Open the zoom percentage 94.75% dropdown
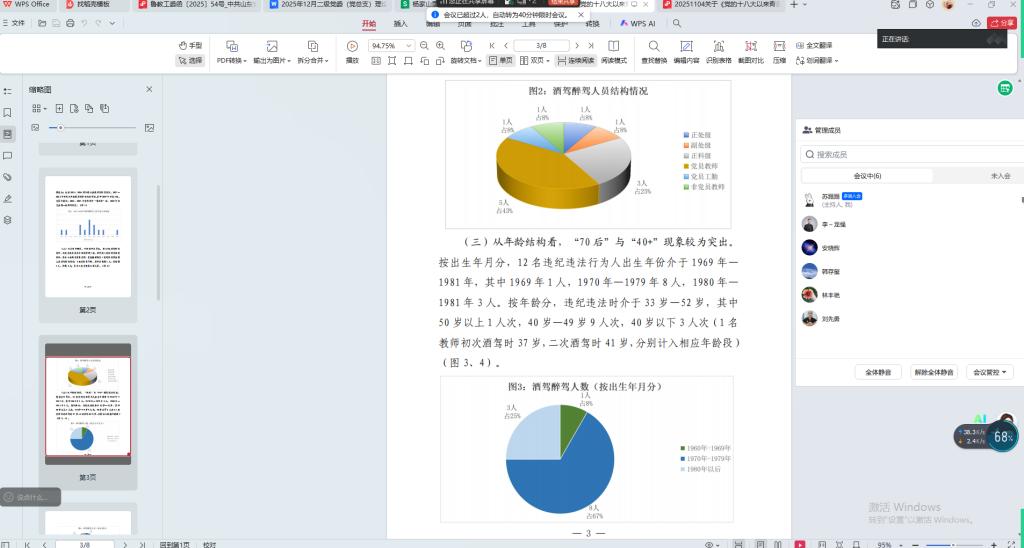 413,46
